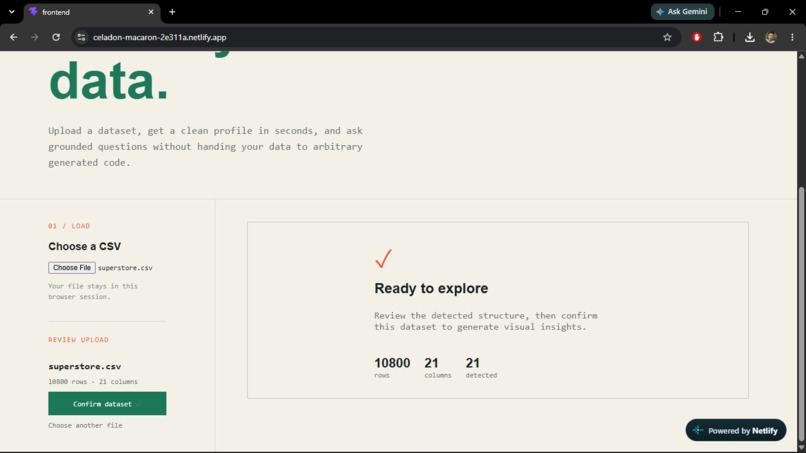Select the Ready to explore heading
This screenshot has width=806, height=453.
coord(431,288)
